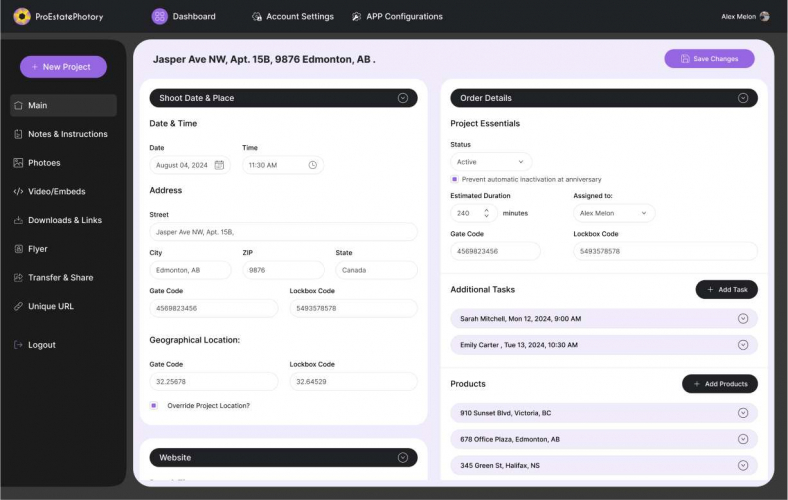Click the Video/Embeds code icon
The image size is (788, 500).
(x=19, y=191)
